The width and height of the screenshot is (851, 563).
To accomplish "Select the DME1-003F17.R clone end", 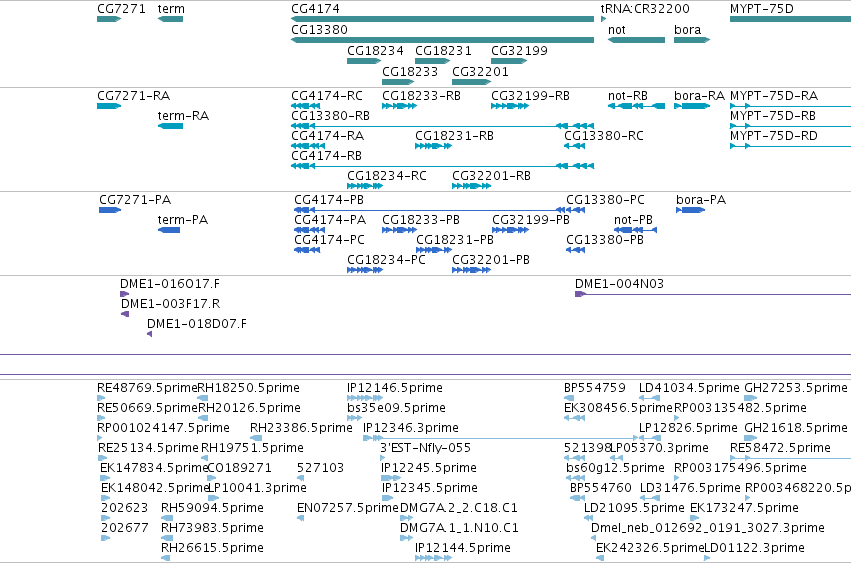I will coord(125,314).
